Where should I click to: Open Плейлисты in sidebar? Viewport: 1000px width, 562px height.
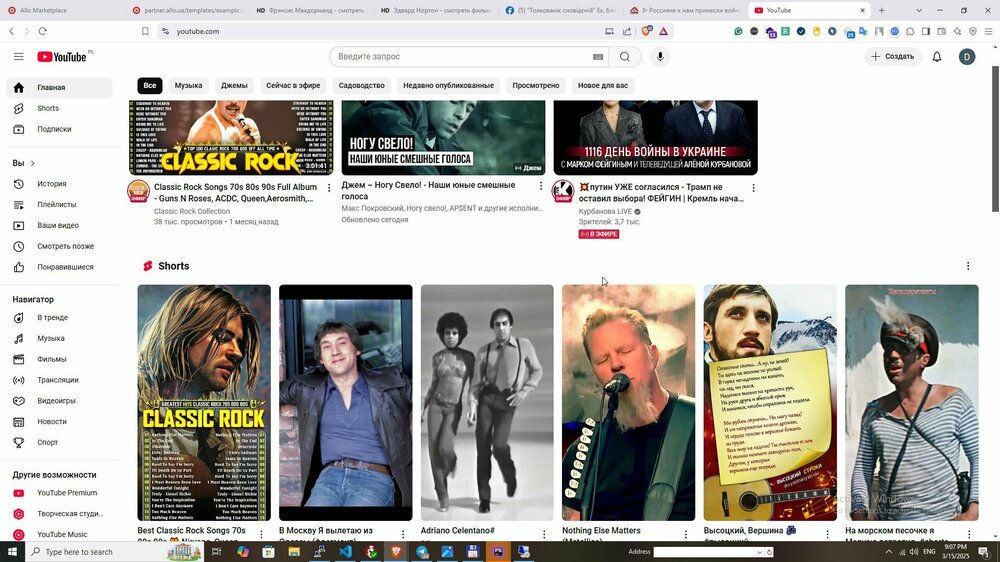(x=59, y=205)
